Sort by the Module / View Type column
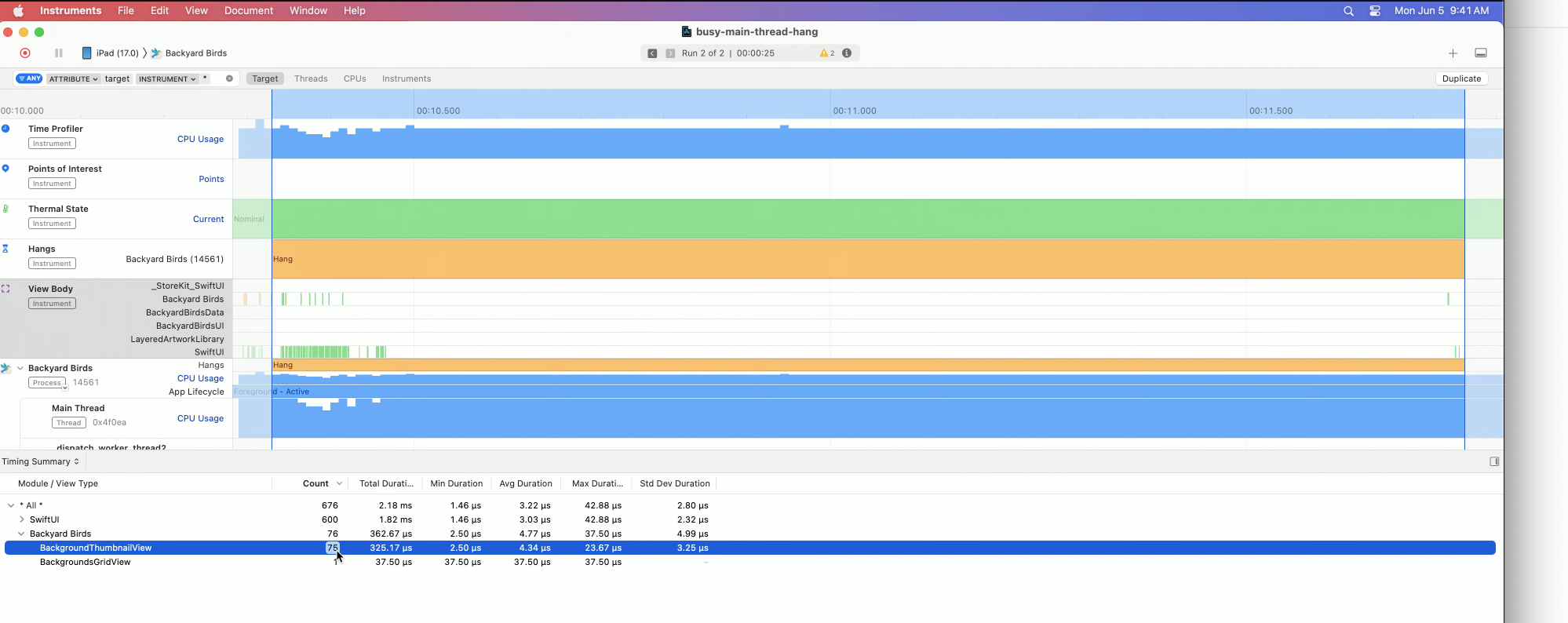Image resolution: width=1568 pixels, height=623 pixels. [x=58, y=483]
